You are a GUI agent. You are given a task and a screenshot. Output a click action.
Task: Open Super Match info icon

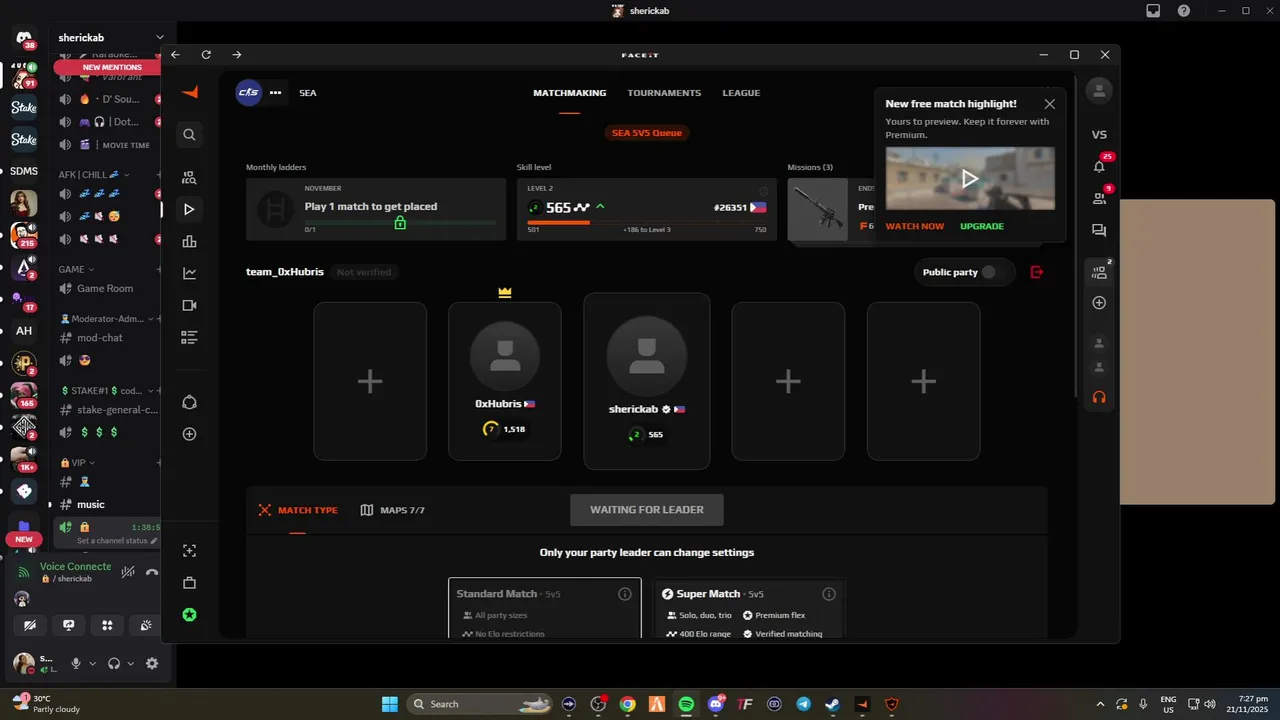coord(828,594)
